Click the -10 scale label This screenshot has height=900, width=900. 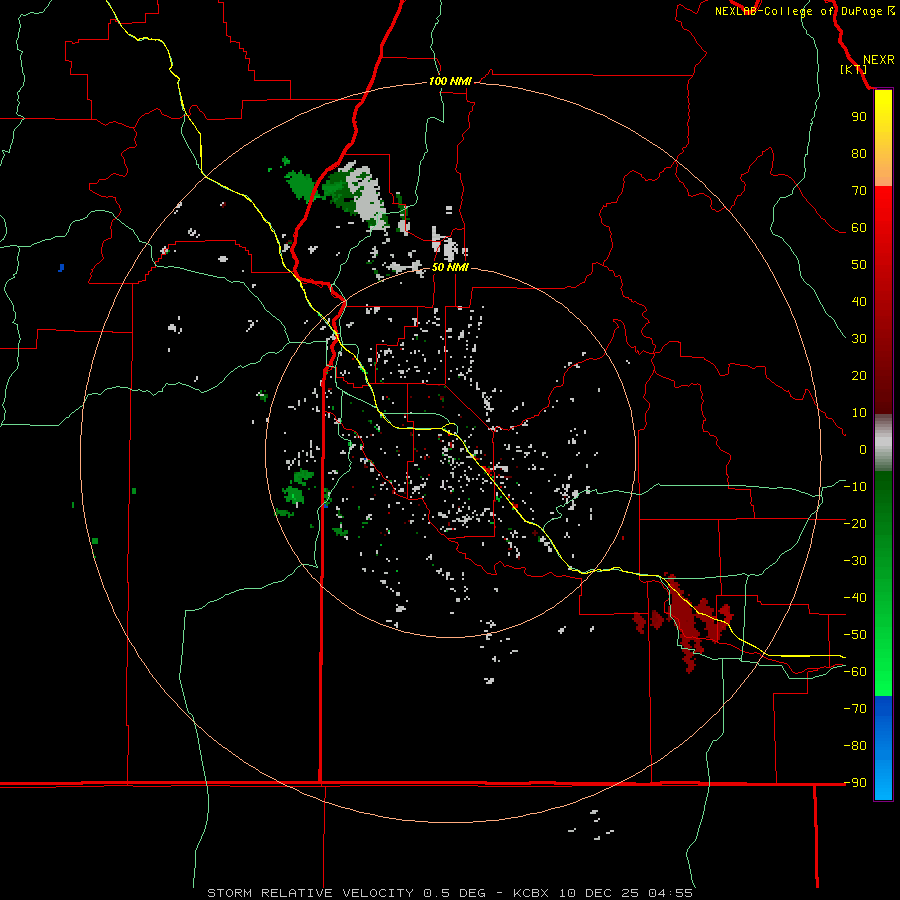(855, 487)
